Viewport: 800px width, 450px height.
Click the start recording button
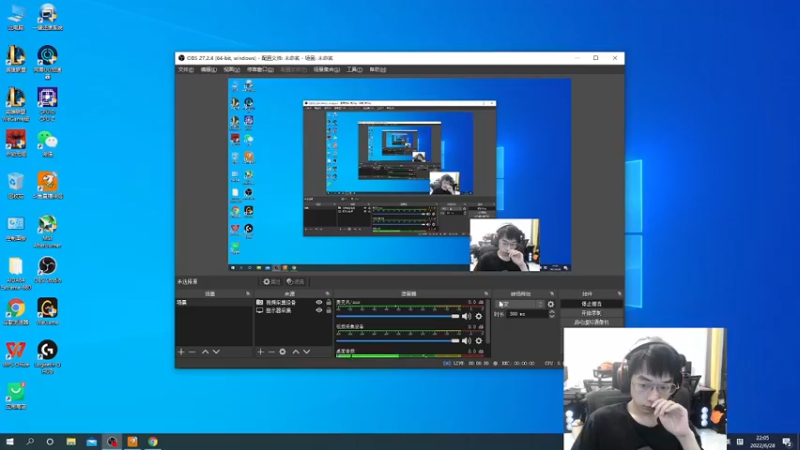coord(591,313)
